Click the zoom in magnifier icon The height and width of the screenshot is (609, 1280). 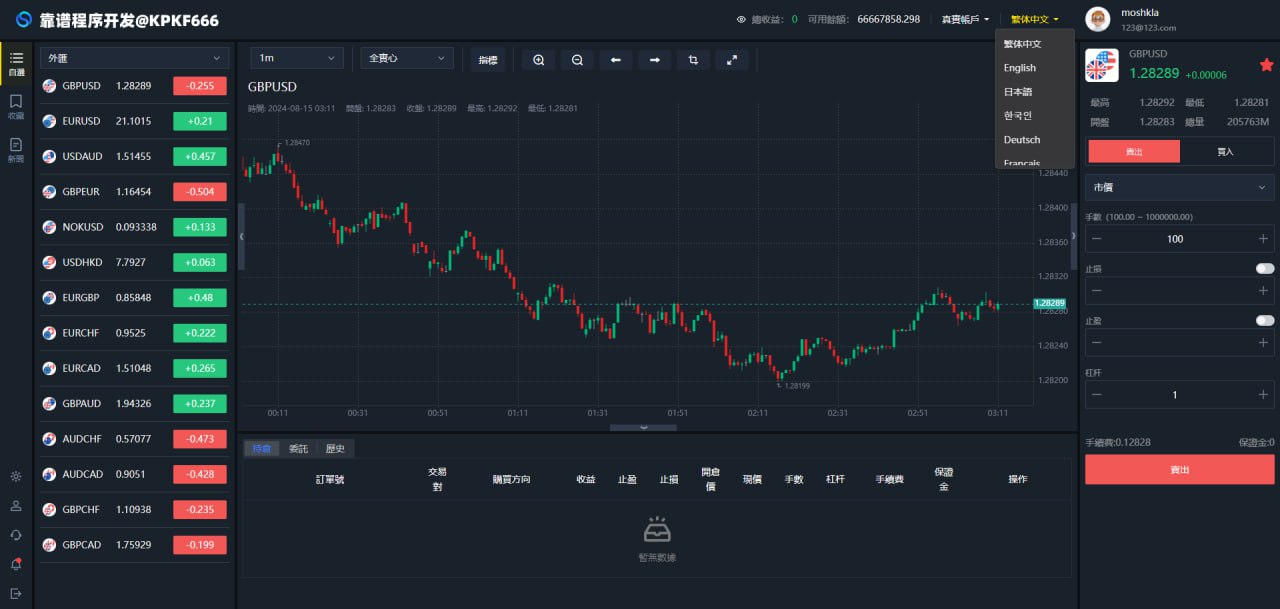click(x=538, y=60)
